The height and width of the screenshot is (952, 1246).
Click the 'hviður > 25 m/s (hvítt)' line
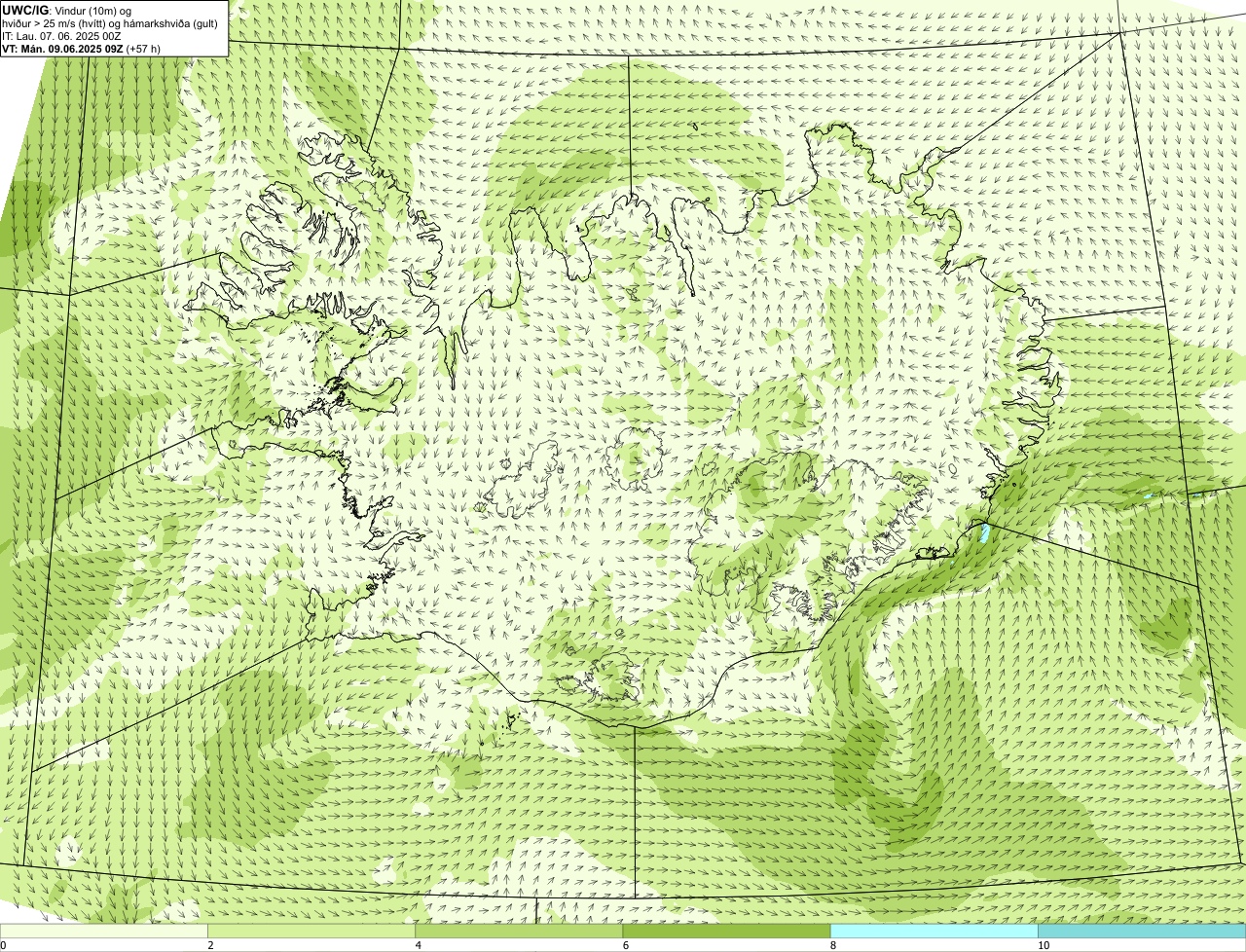110,22
